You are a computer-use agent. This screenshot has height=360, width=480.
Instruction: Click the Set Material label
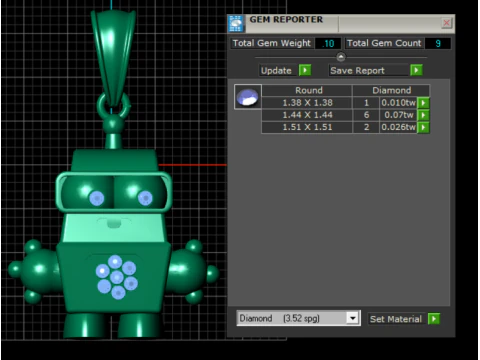point(396,319)
